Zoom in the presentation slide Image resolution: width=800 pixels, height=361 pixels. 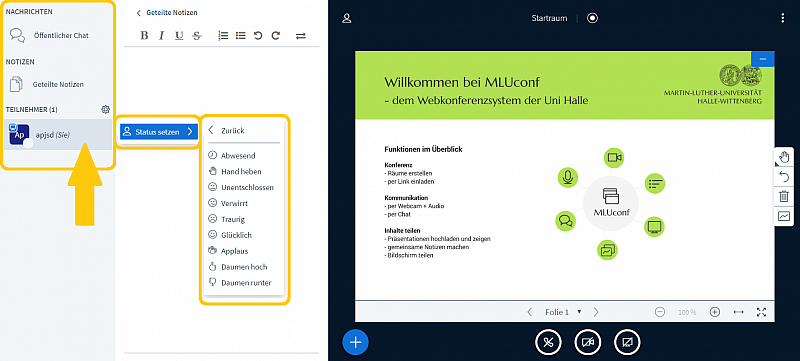[714, 312]
